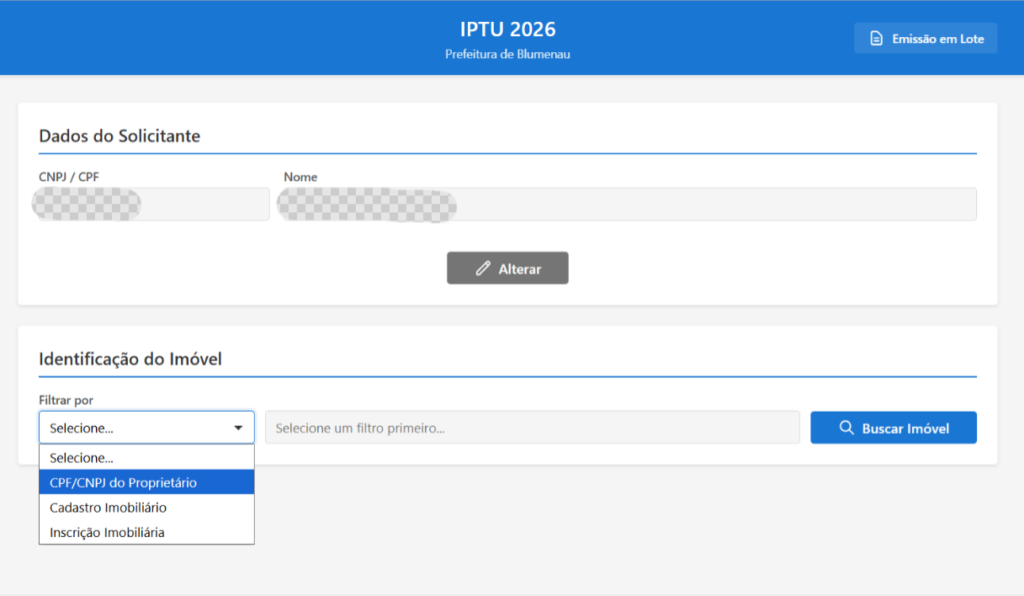1024x596 pixels.
Task: Click the Dados do Solicitante section heading
Action: click(x=119, y=136)
